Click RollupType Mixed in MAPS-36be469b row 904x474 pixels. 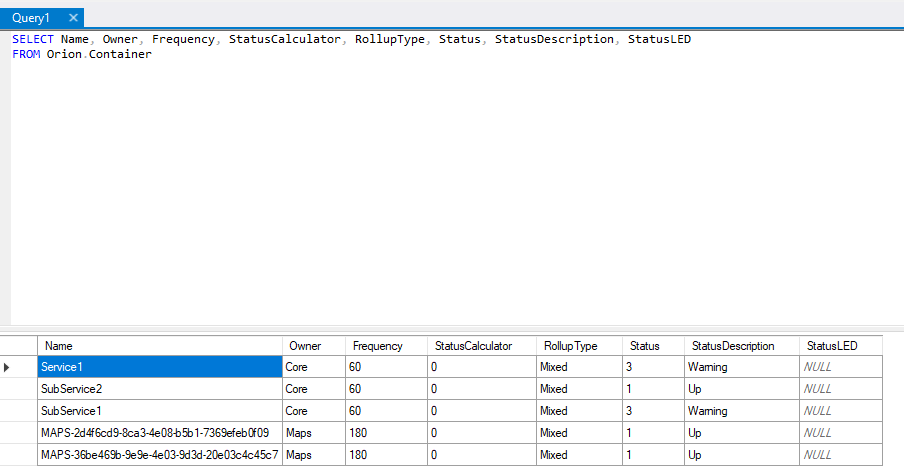(x=579, y=454)
